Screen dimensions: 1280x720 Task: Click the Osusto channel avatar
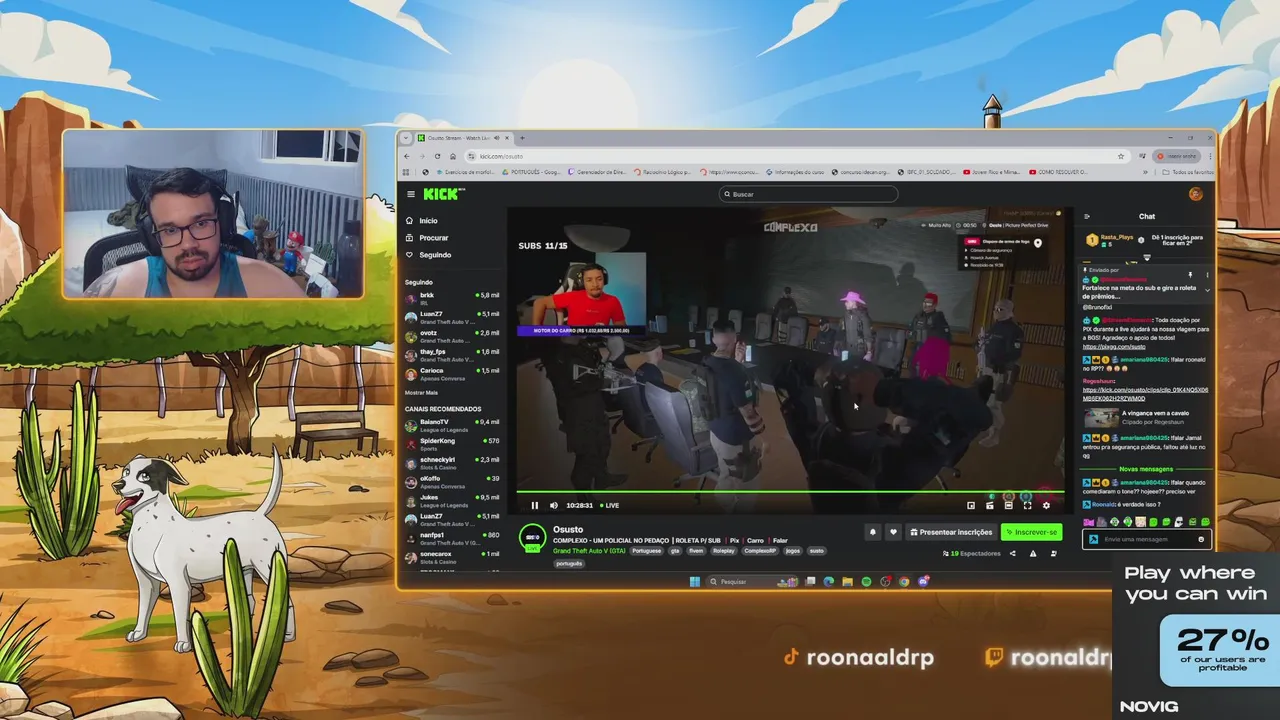[x=532, y=538]
